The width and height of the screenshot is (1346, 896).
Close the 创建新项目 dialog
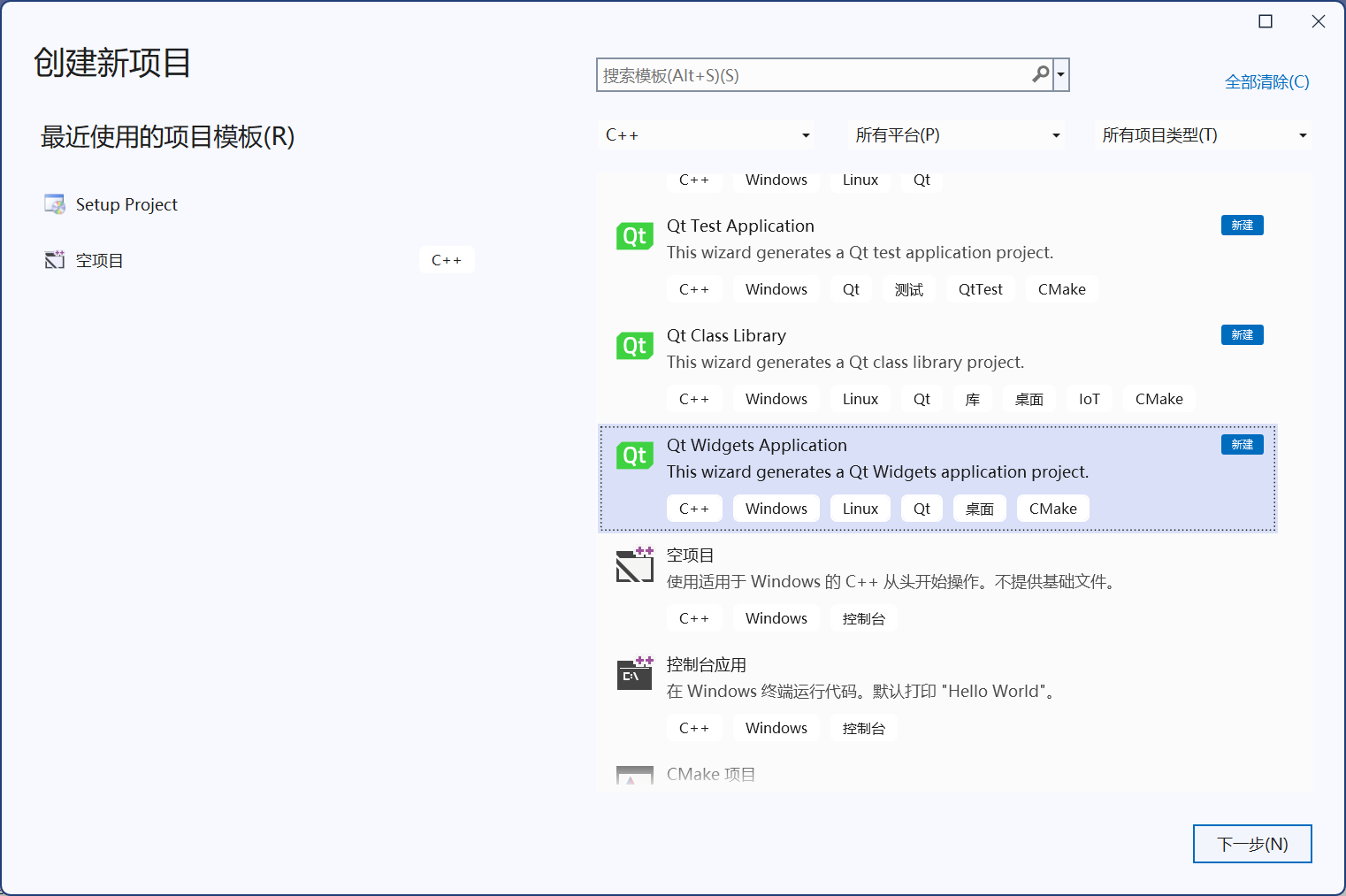click(1319, 21)
